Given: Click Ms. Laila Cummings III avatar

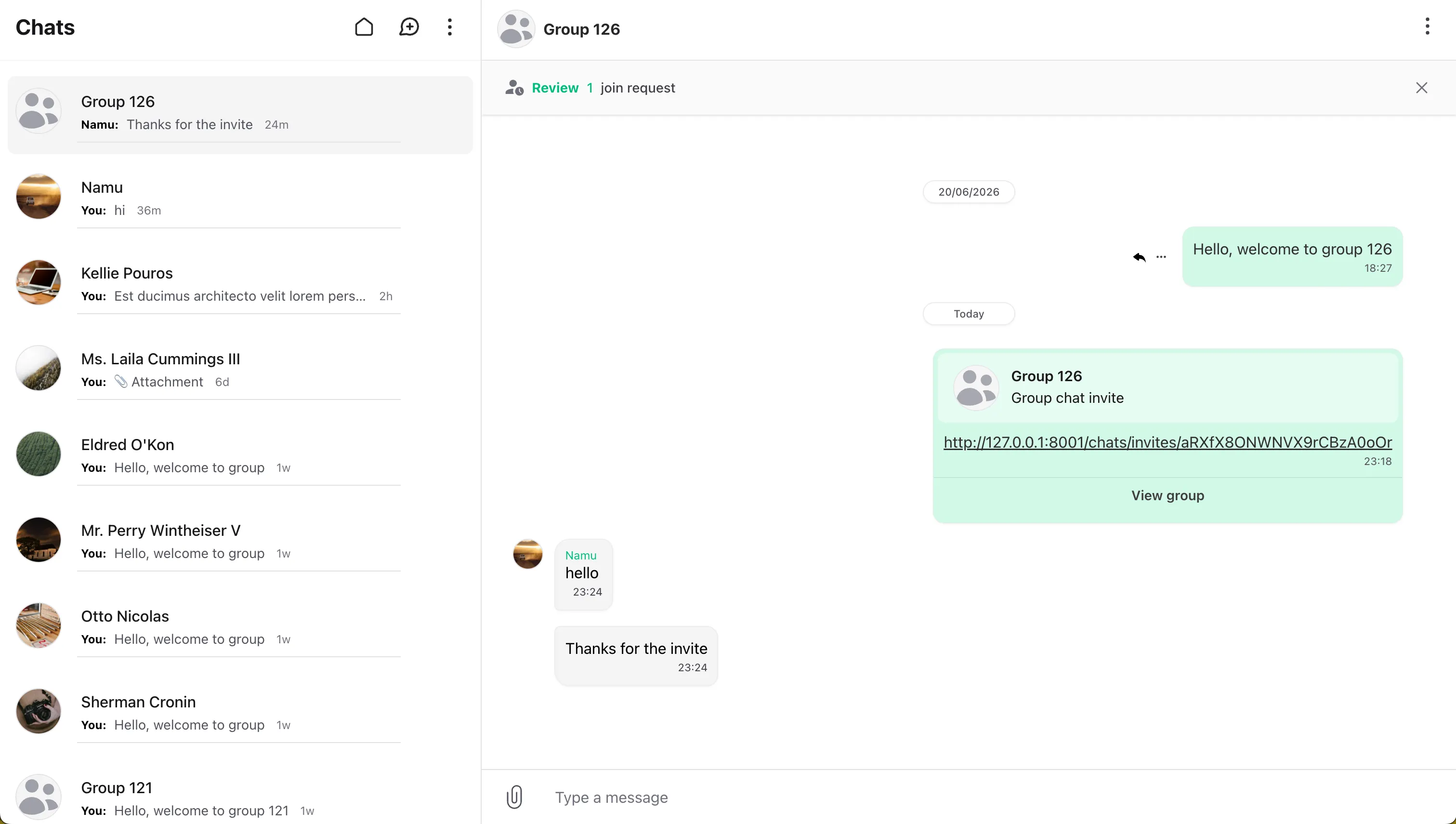Looking at the screenshot, I should pos(39,368).
